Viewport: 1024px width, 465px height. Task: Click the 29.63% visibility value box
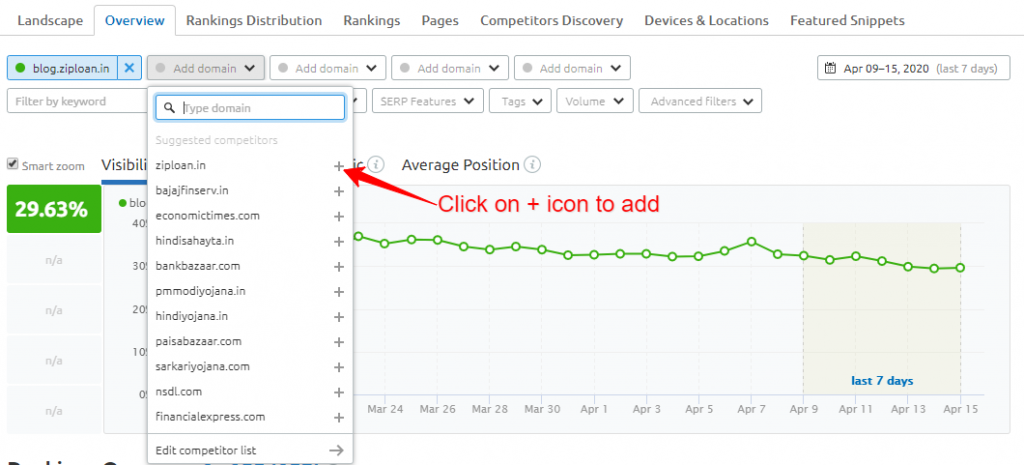[x=54, y=209]
